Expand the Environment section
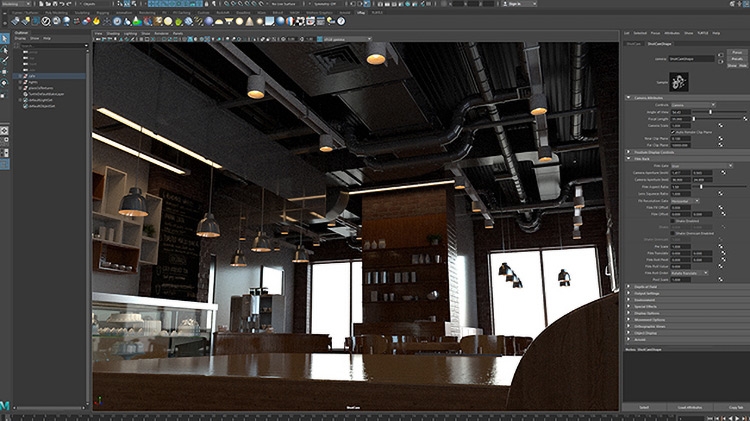 click(x=629, y=300)
